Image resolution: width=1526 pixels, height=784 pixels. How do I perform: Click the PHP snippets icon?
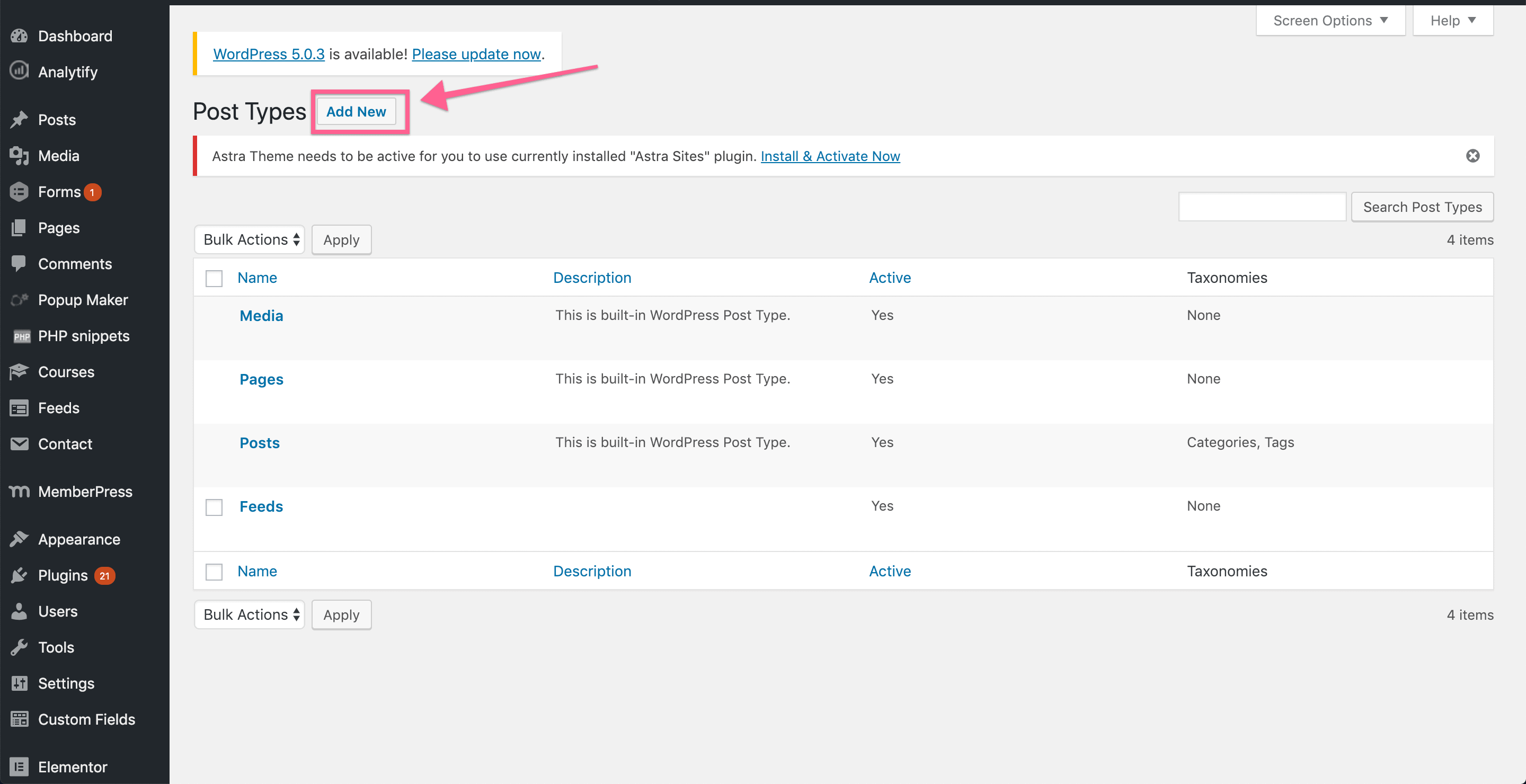tap(21, 336)
